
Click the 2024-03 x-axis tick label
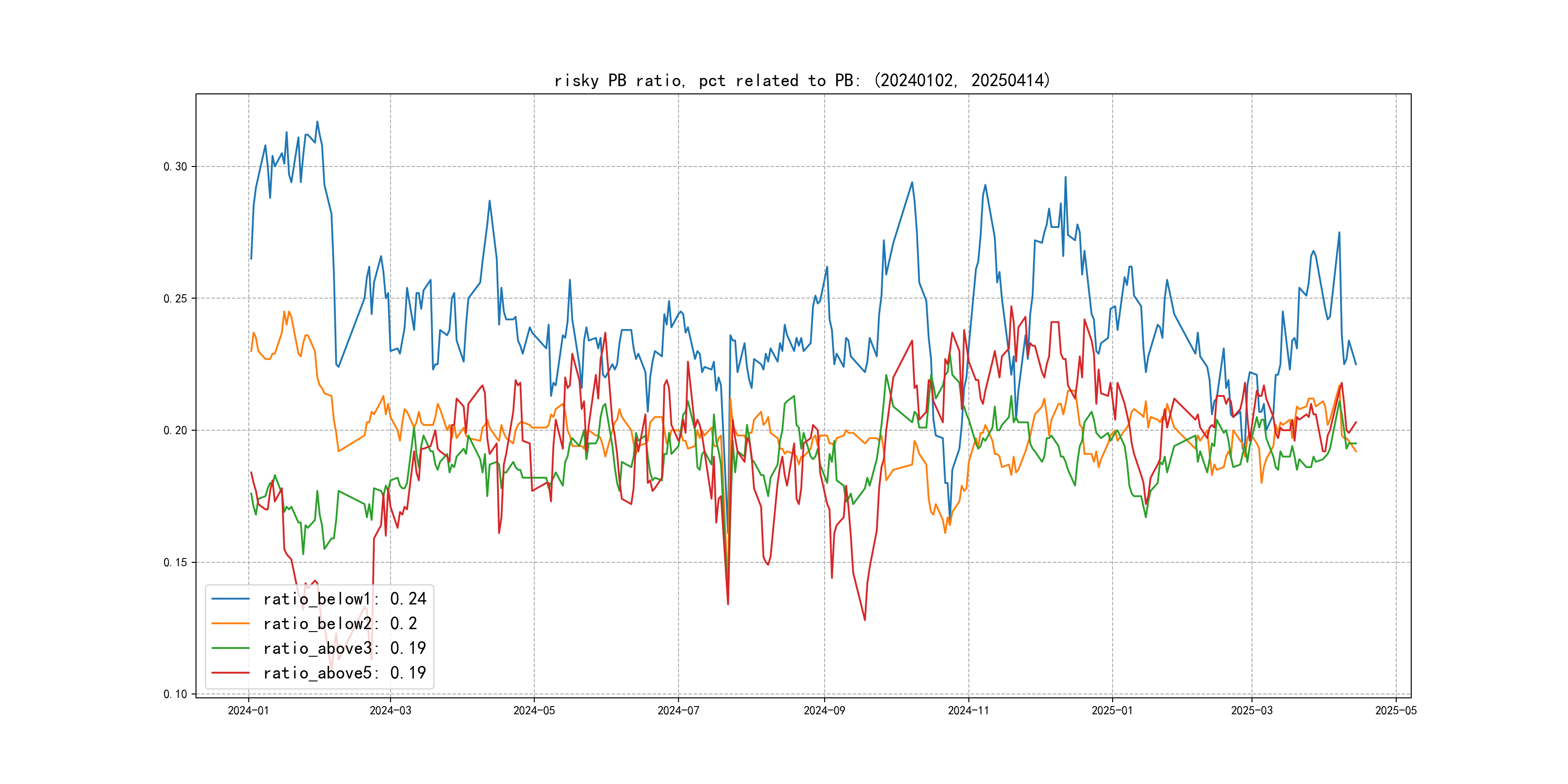tap(390, 710)
